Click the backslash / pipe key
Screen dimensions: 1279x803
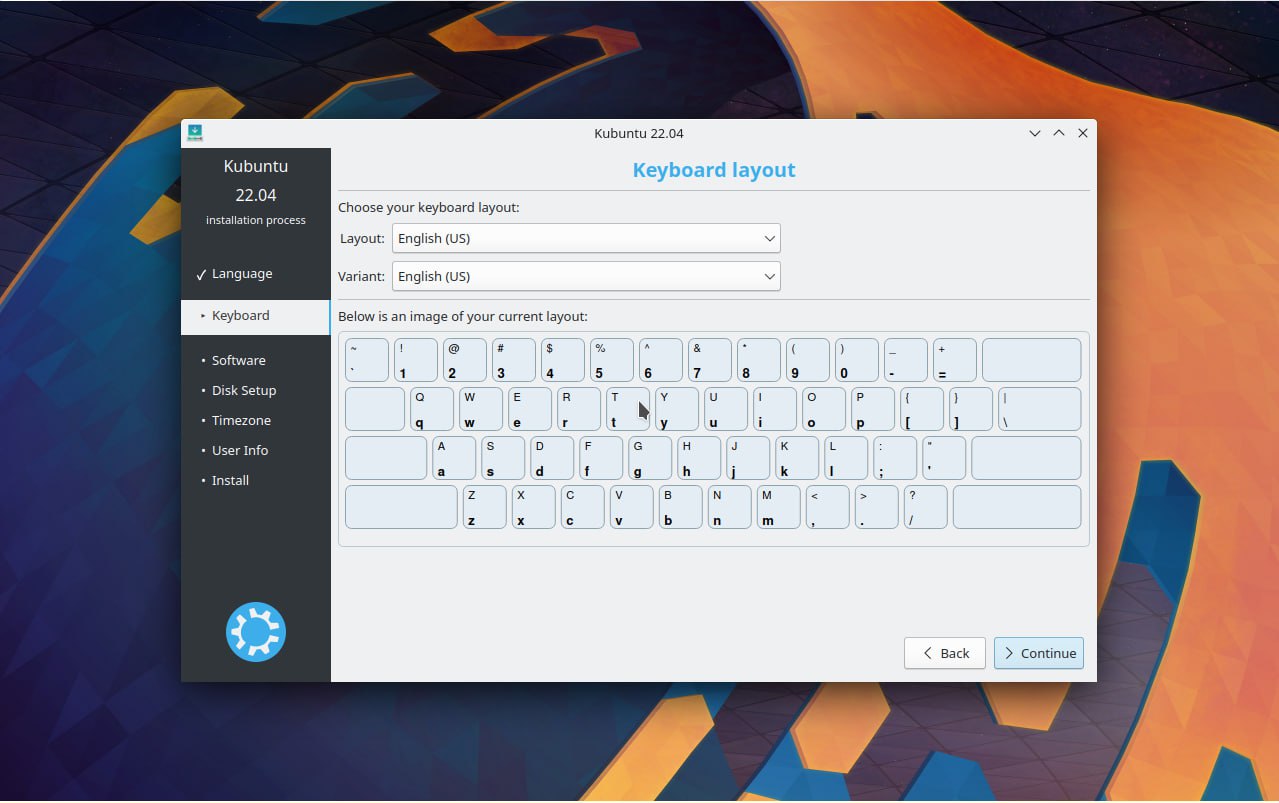coord(1040,409)
